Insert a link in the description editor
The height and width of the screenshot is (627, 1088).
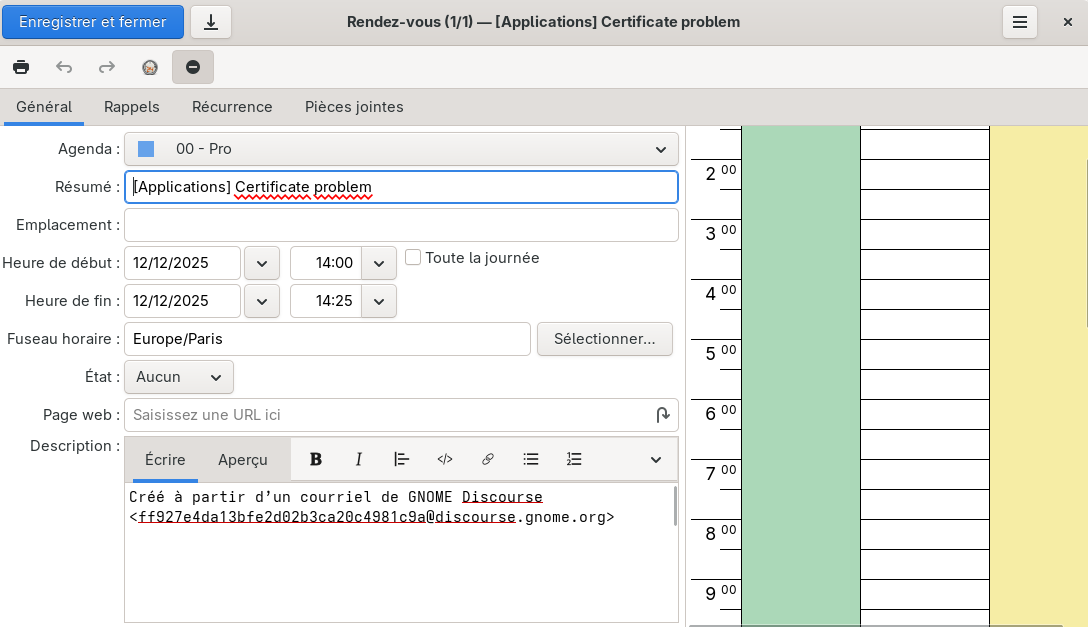click(488, 459)
